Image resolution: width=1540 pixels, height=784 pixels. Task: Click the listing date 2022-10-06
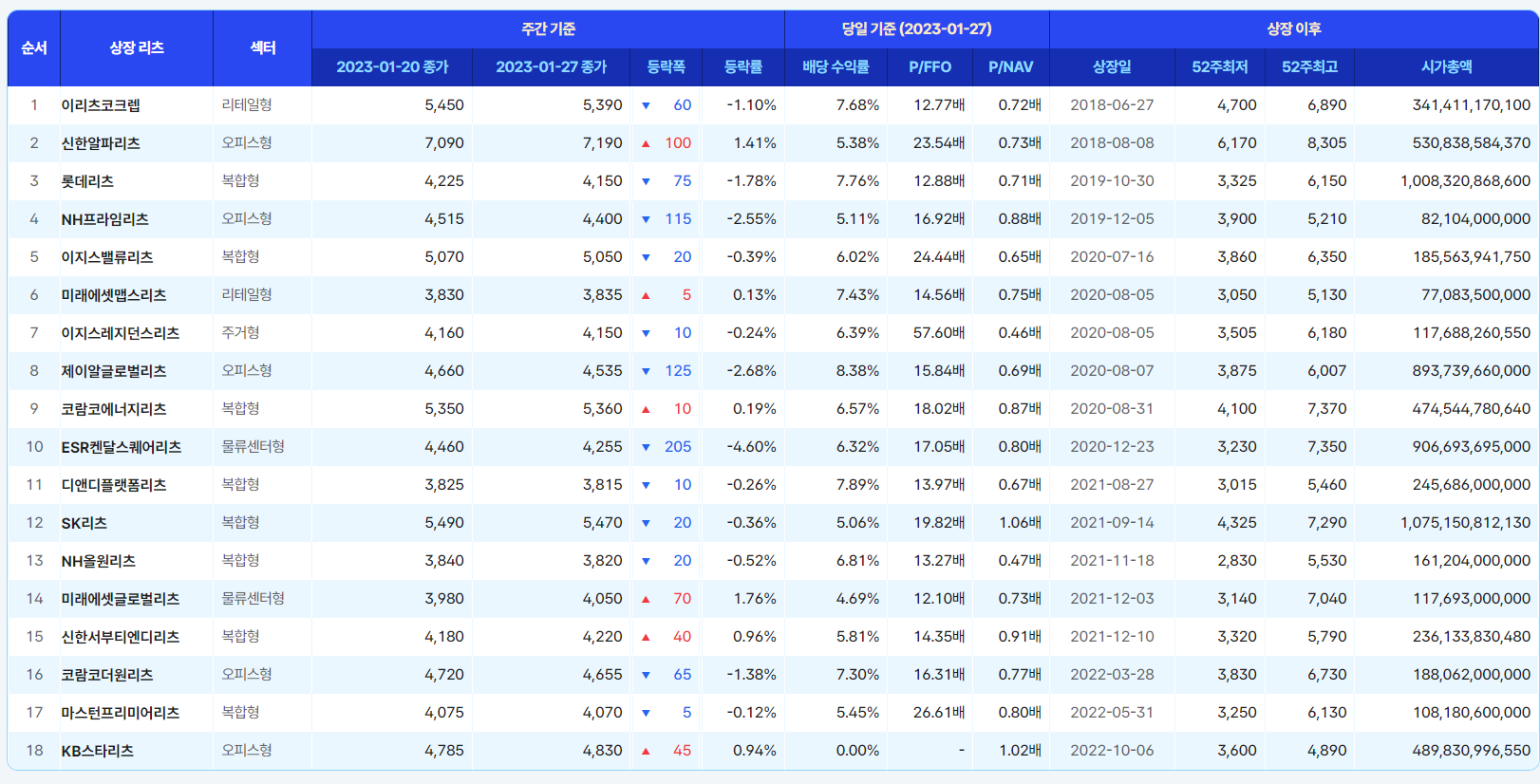(x=1112, y=751)
